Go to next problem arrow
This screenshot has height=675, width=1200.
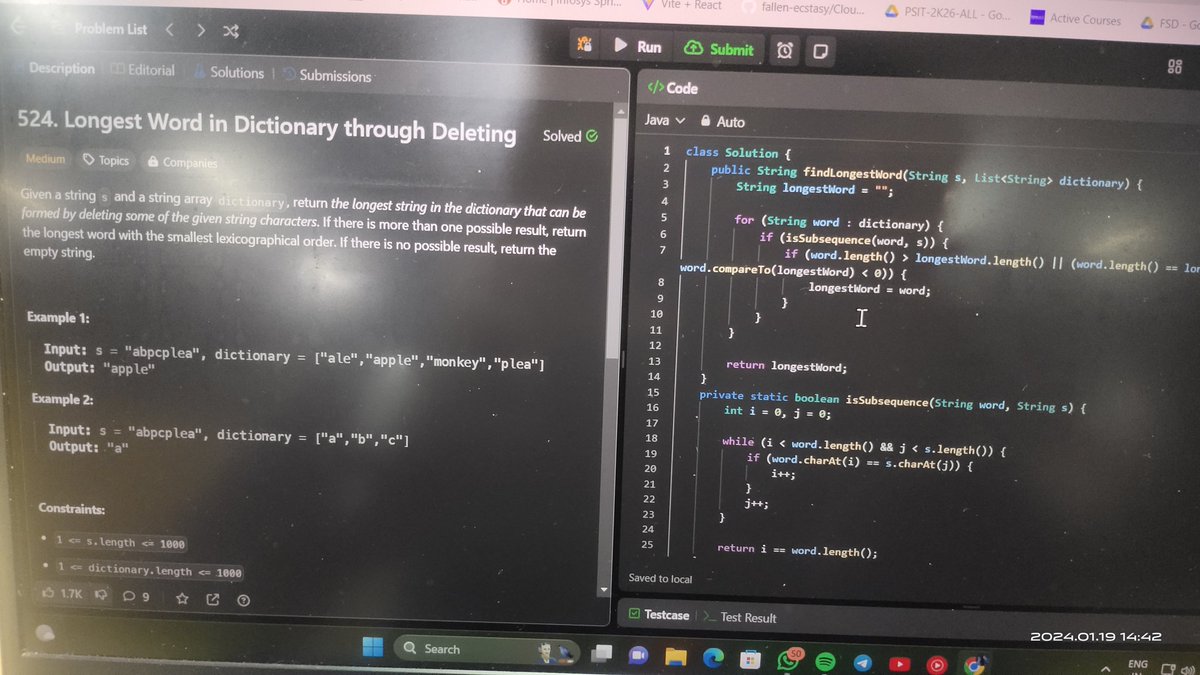click(x=201, y=30)
